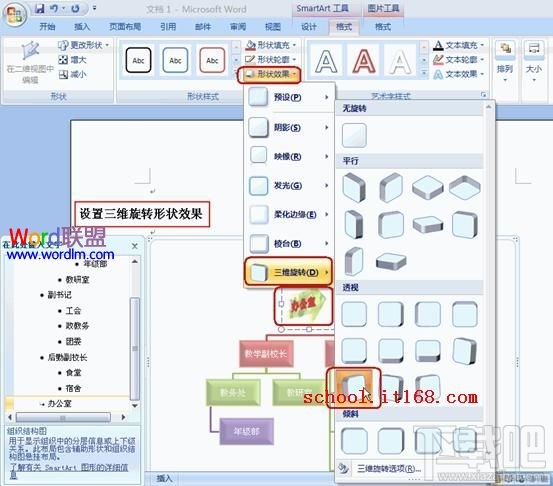This screenshot has height=486, width=553.
Task: Click the 形状效果 button
Action: (269, 75)
